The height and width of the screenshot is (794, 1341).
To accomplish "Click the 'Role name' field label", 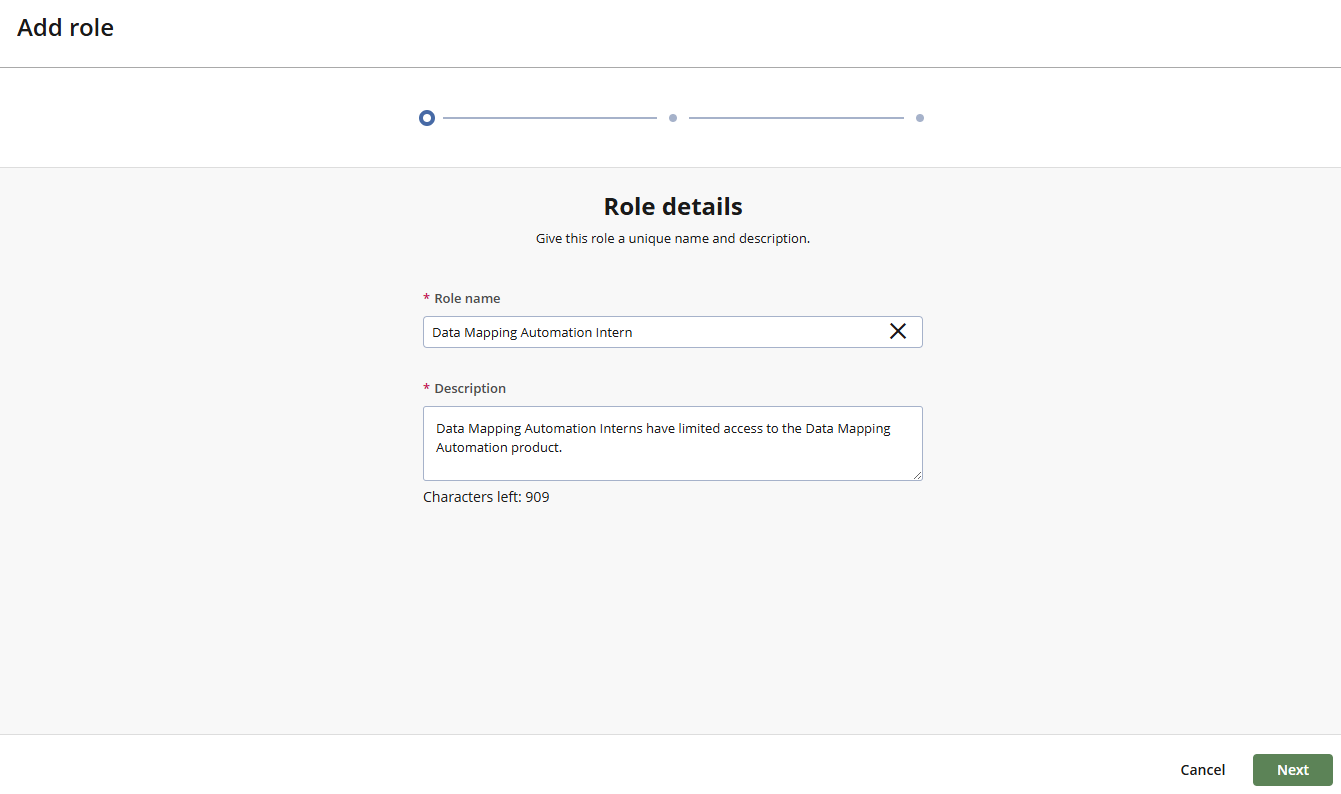I will click(x=467, y=298).
